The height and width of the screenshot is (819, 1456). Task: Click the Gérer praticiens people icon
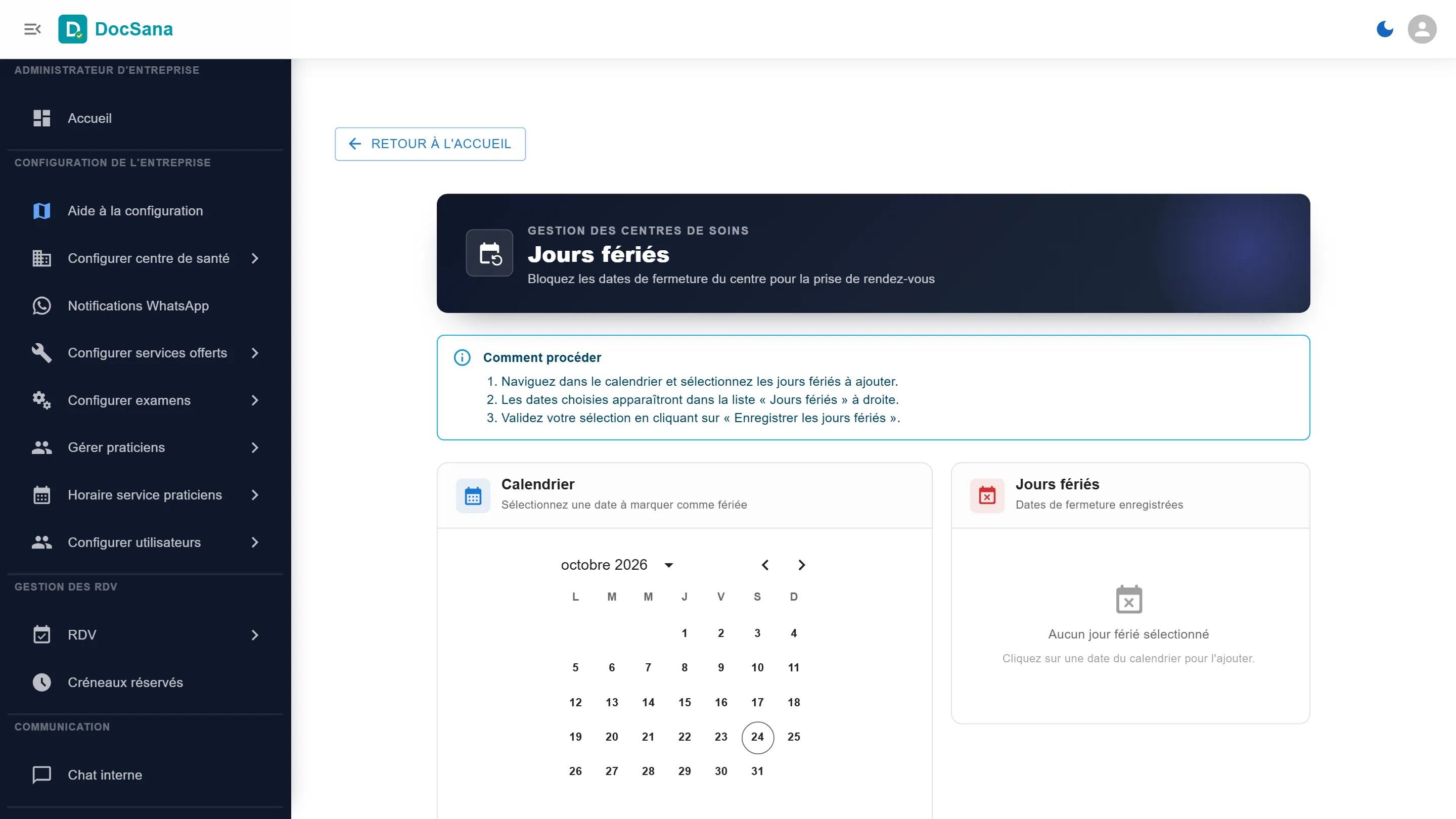coord(42,447)
